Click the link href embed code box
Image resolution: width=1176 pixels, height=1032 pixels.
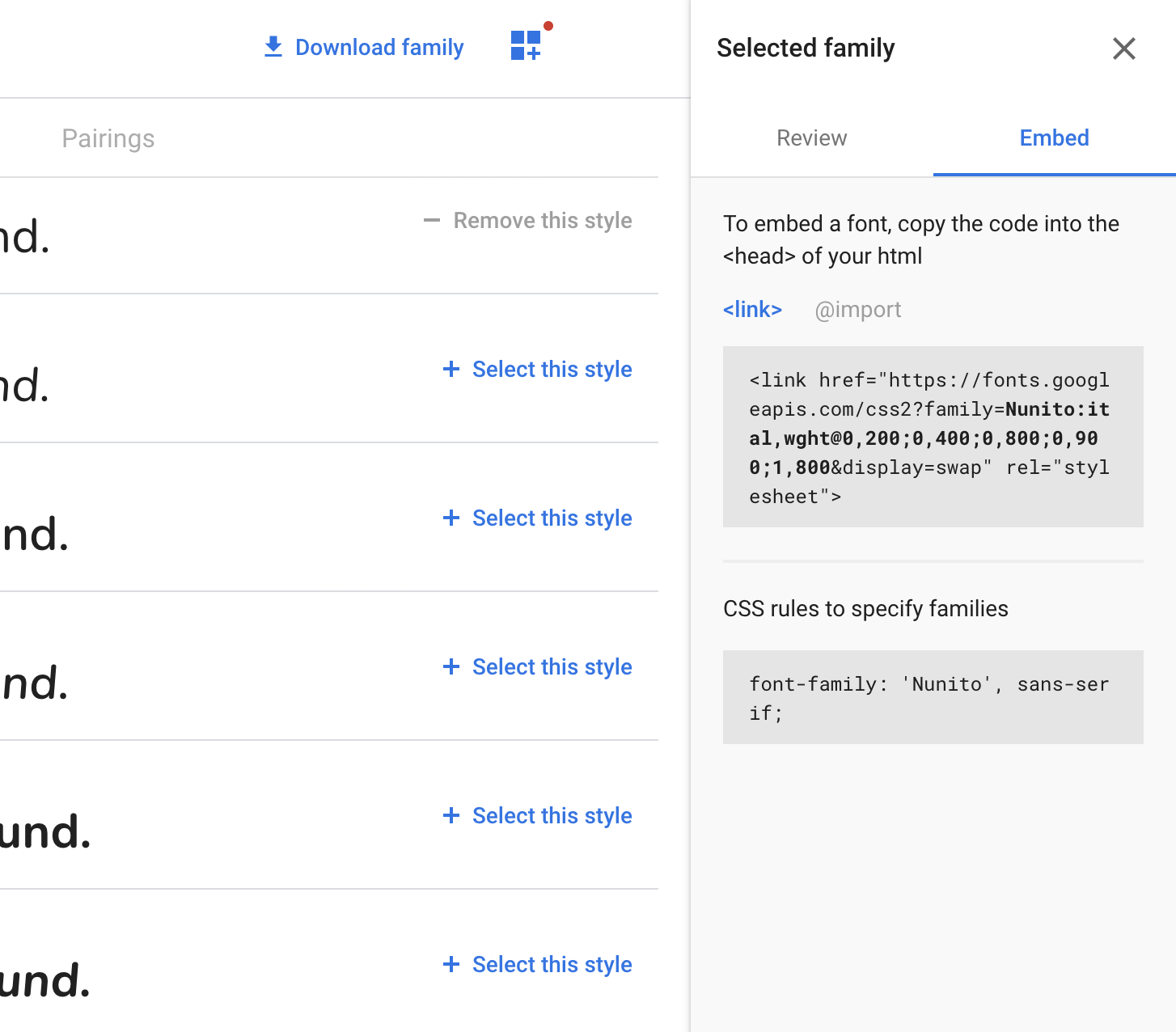(x=933, y=437)
